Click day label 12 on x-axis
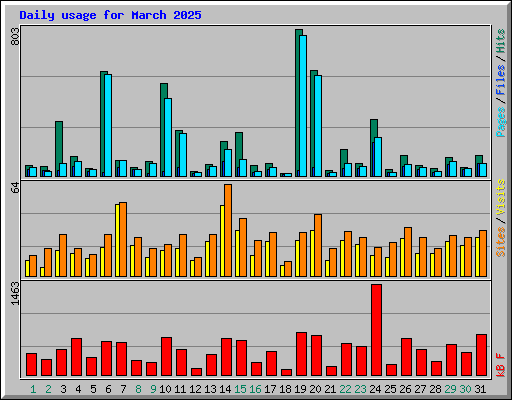Screen dimensions: 512x400 (x=195, y=389)
